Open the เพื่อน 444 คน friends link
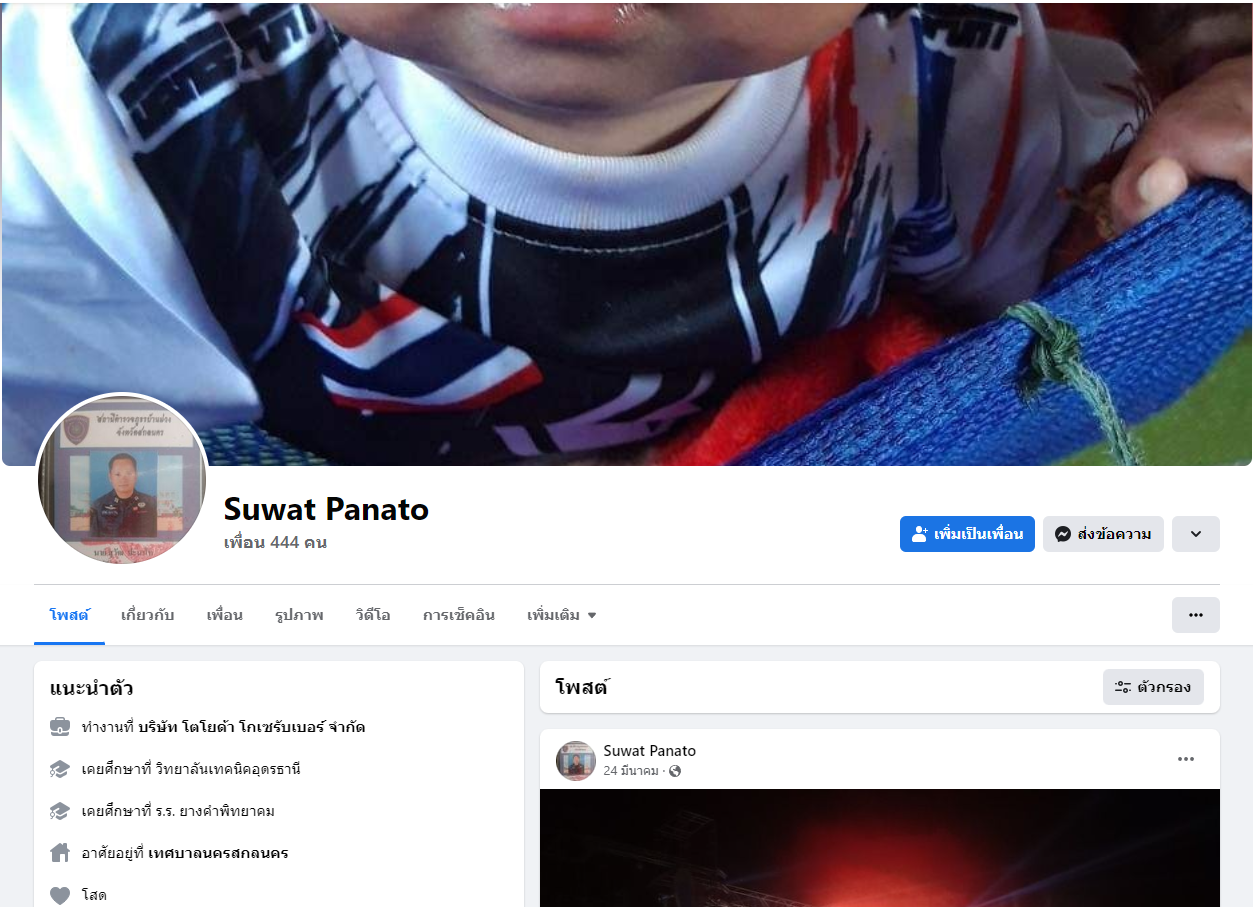The image size is (1253, 907). click(x=275, y=543)
